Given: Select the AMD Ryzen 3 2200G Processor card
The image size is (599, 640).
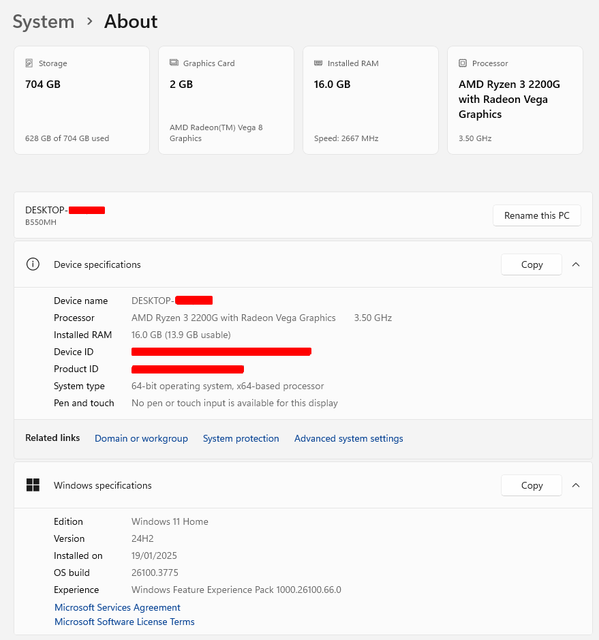Looking at the screenshot, I should pos(515,100).
